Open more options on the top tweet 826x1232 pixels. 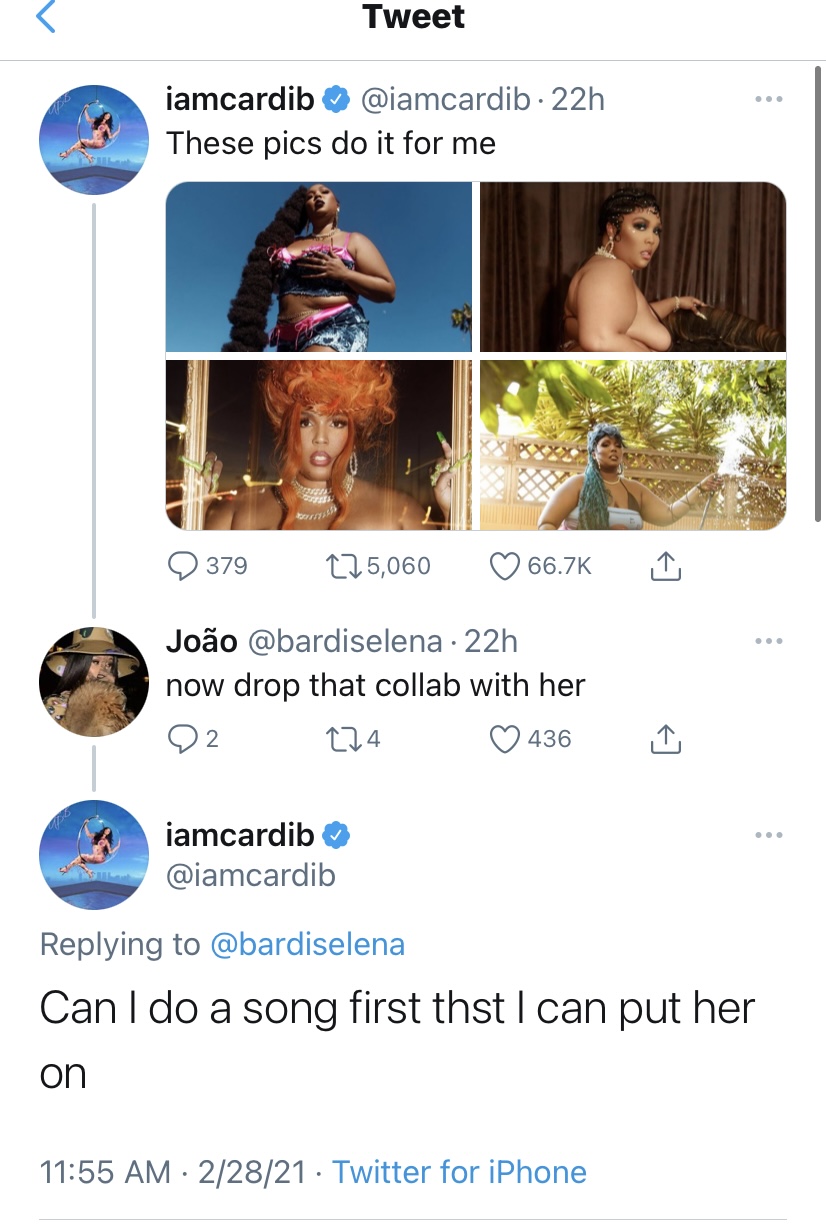[768, 100]
